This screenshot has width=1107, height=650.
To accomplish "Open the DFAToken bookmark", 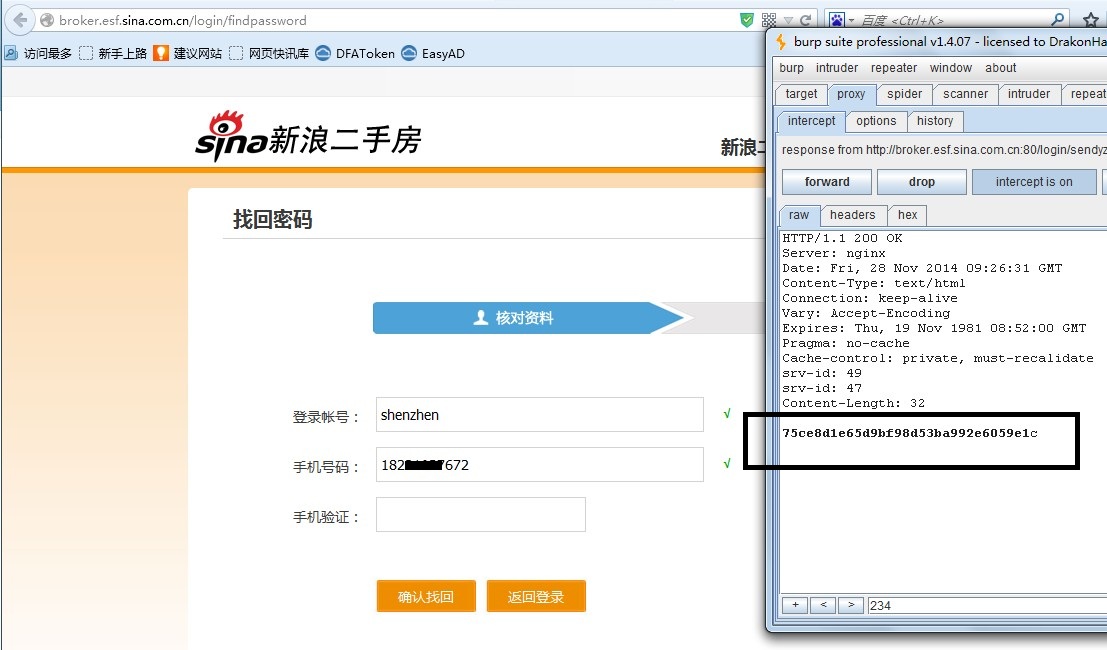I will click(x=355, y=53).
